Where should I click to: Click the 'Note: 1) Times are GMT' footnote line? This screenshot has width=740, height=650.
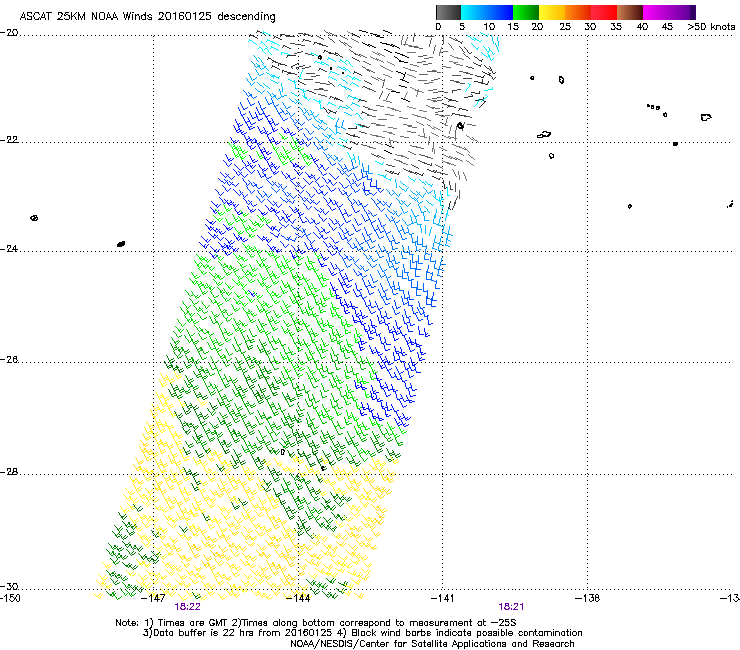(316, 623)
